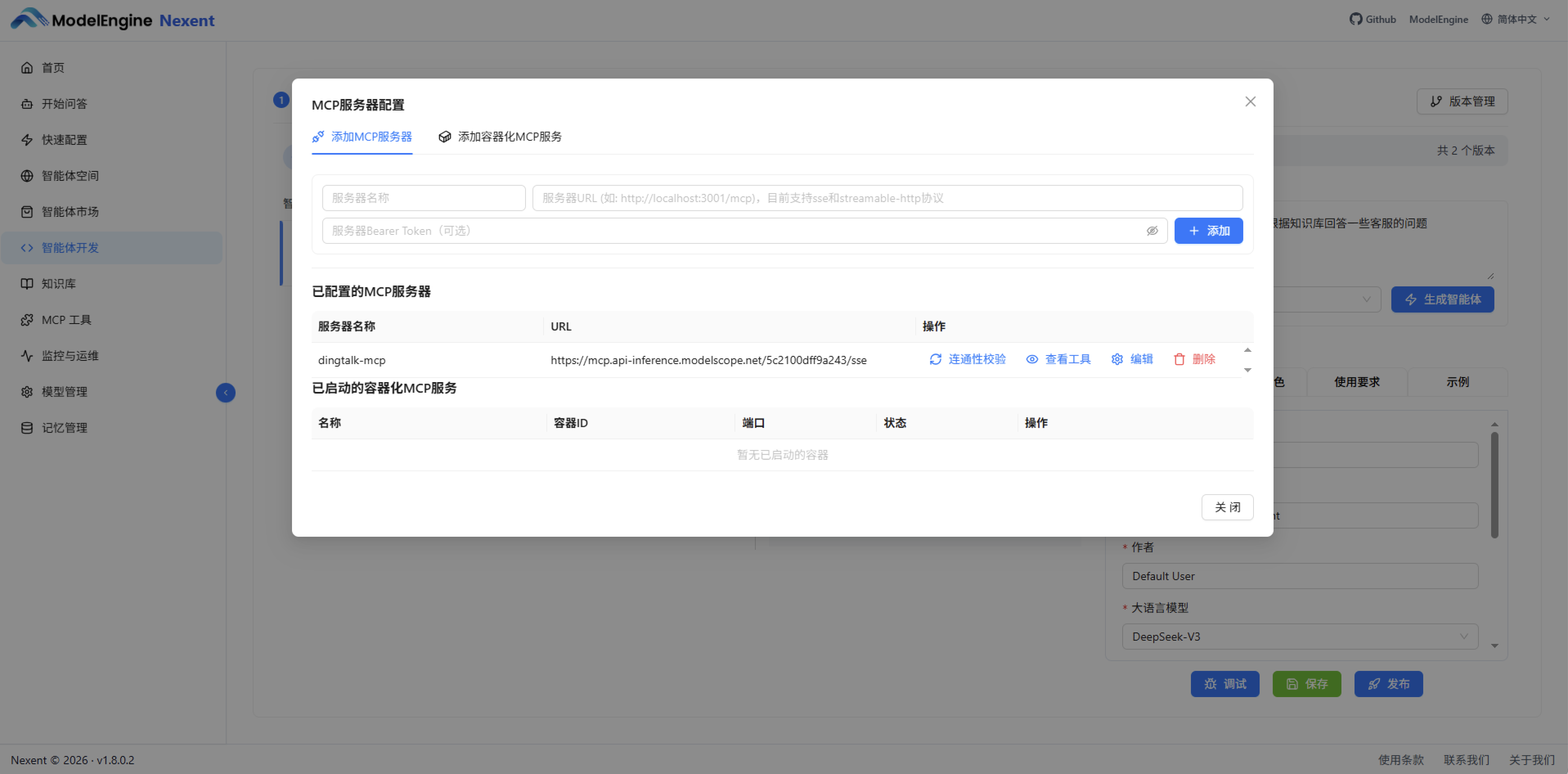Click the connectivity check refresh icon
The width and height of the screenshot is (1568, 774).
pyautogui.click(x=936, y=359)
